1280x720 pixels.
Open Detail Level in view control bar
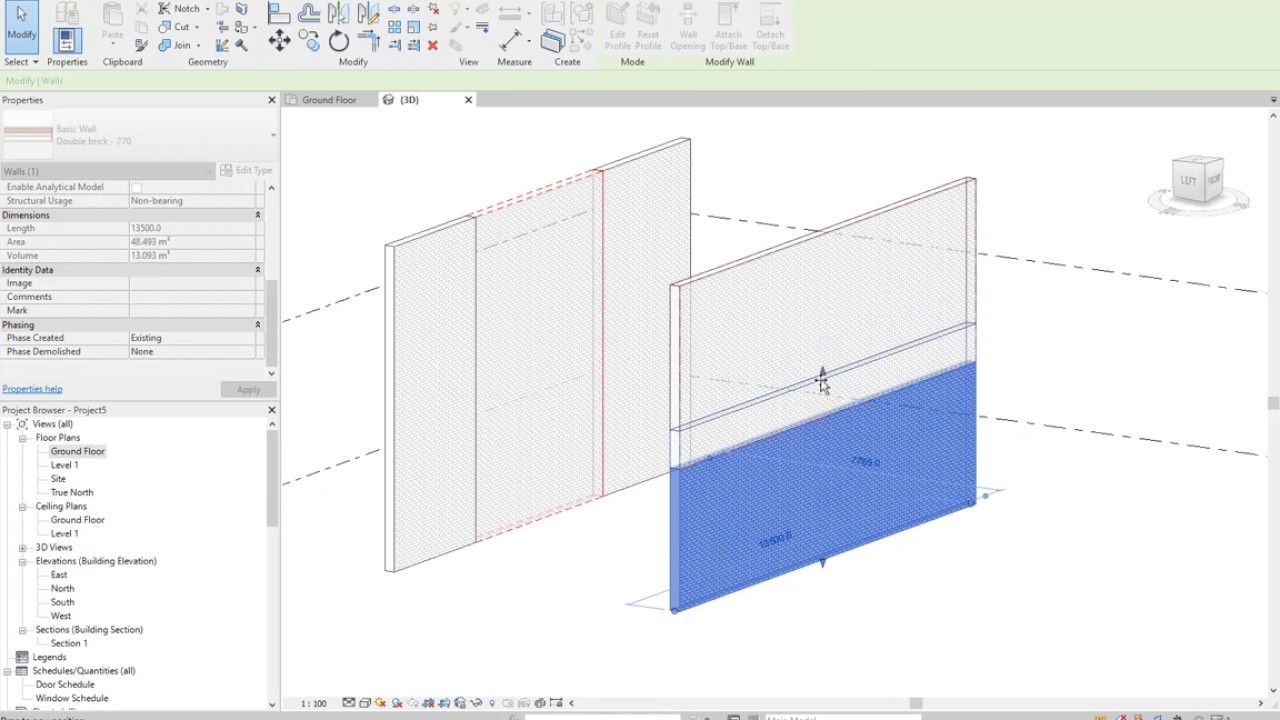point(348,703)
